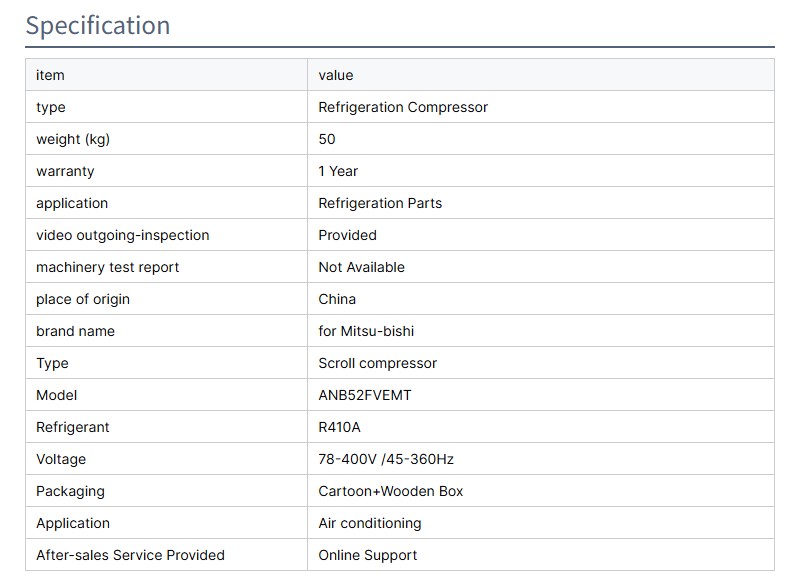Select the '1 Year' warranty value
Image resolution: width=797 pixels, height=583 pixels.
[338, 171]
